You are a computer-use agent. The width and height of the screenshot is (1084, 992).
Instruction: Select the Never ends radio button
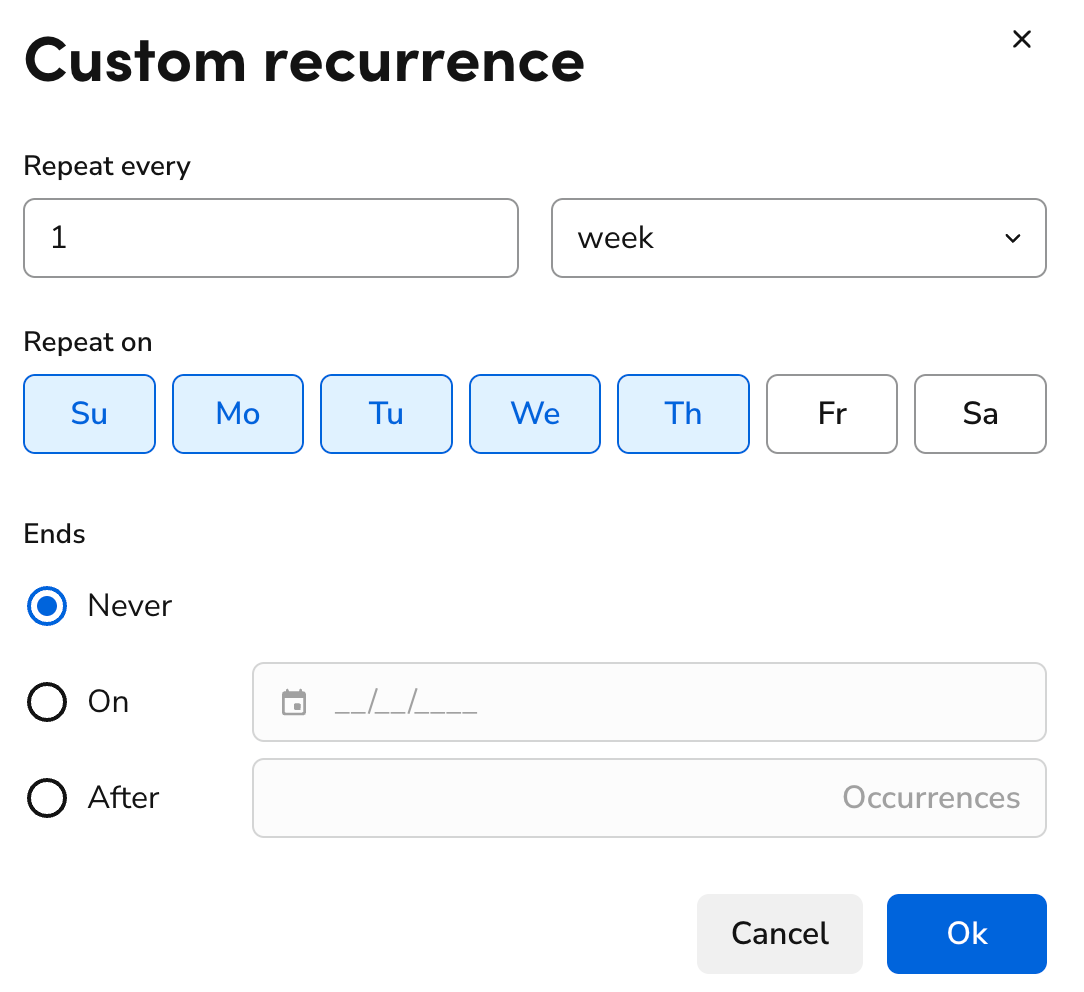coord(46,605)
